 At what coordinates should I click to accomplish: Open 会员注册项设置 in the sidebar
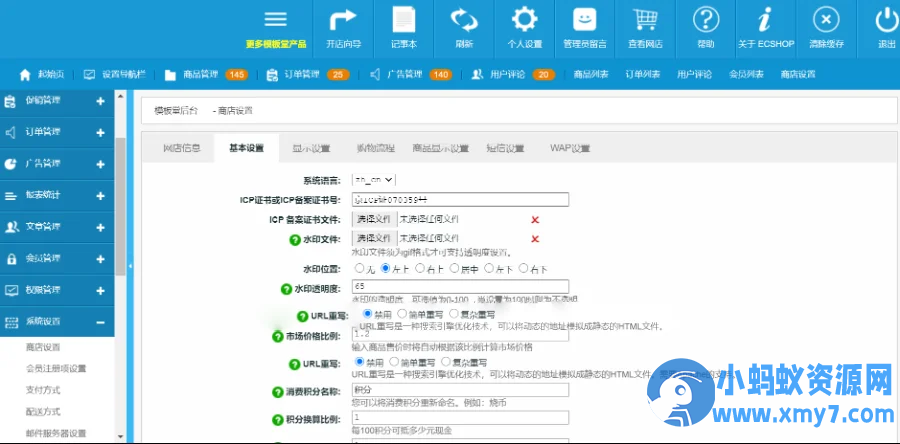pos(56,369)
